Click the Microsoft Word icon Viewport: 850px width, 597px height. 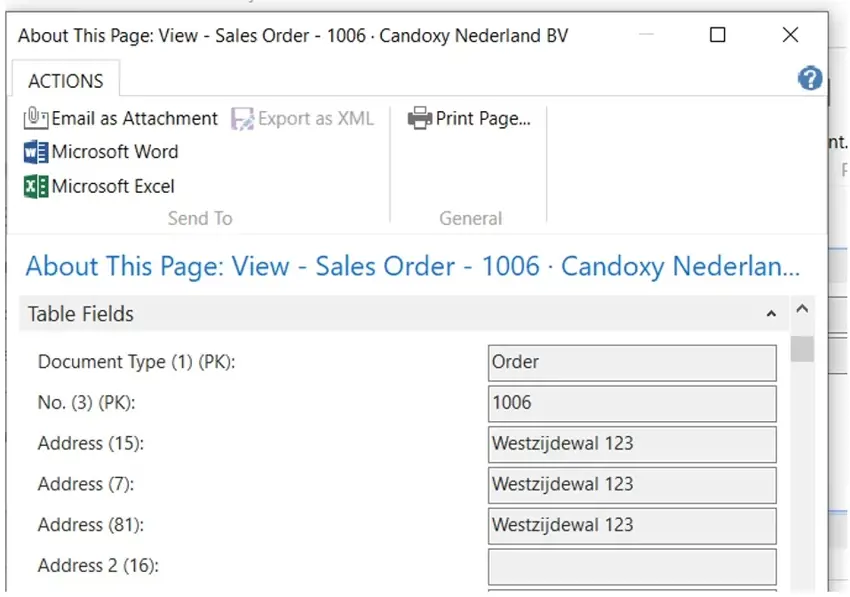click(x=35, y=153)
